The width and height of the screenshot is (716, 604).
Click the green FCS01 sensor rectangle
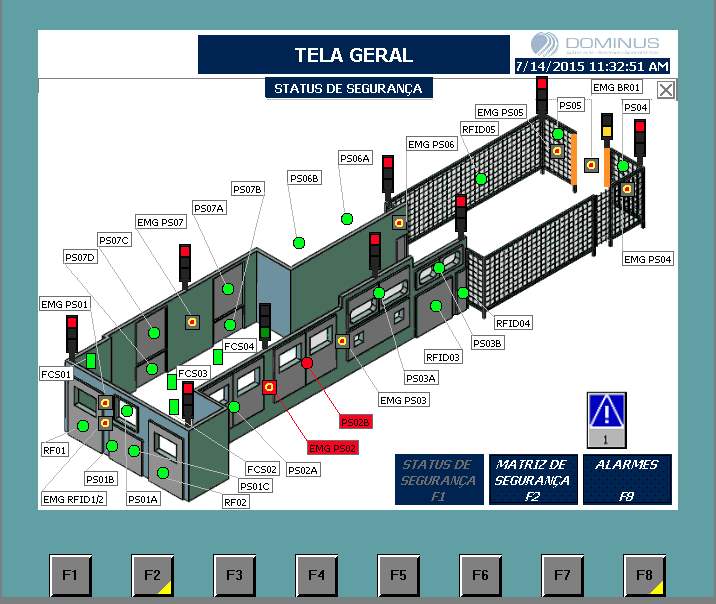pos(91,361)
